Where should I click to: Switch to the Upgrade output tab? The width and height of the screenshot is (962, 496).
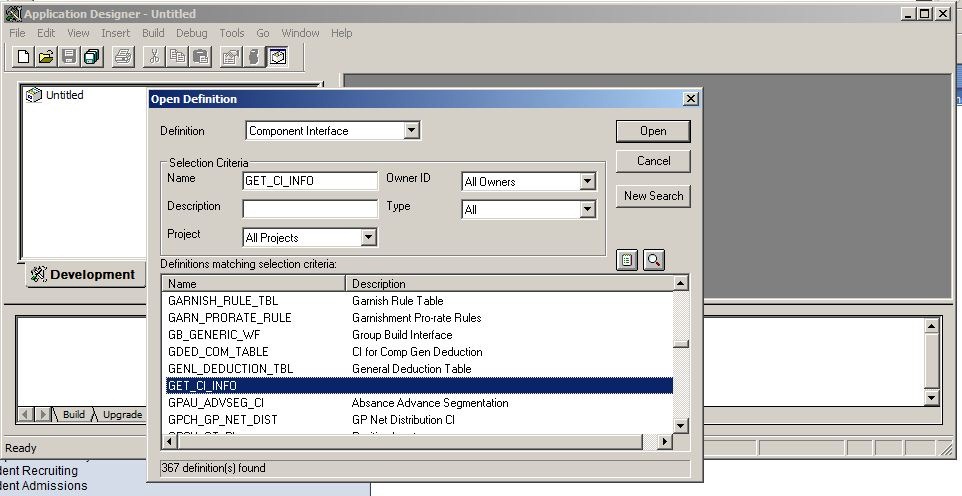(x=122, y=414)
